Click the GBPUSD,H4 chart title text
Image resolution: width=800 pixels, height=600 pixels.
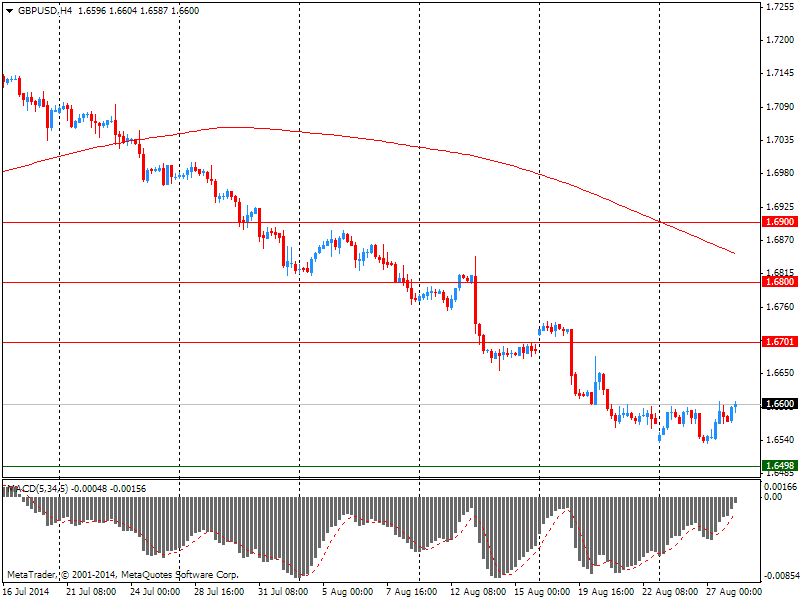(45, 11)
